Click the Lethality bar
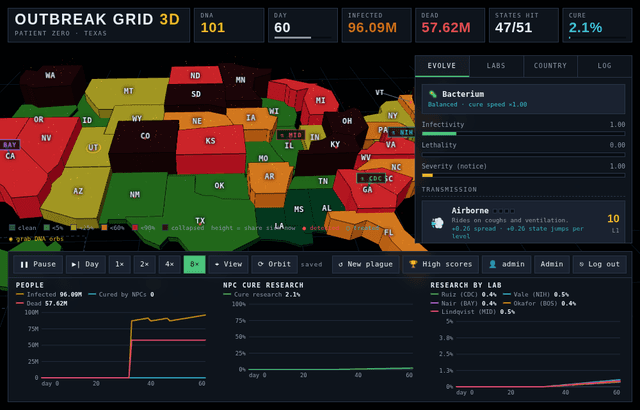 [523, 155]
